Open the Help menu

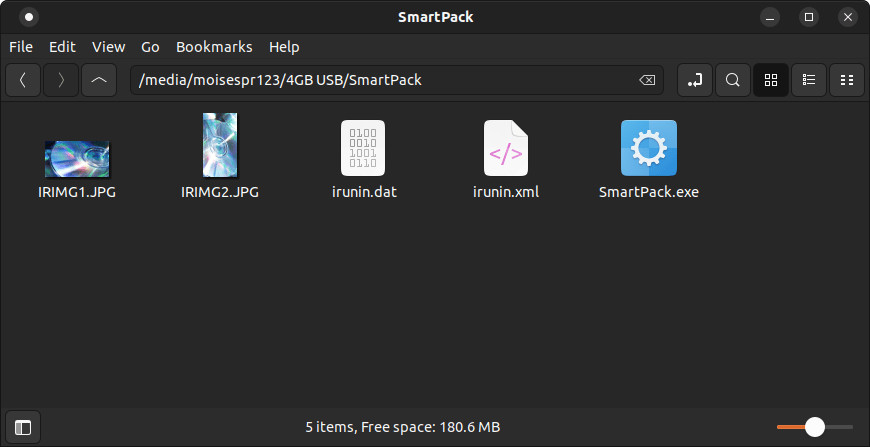click(x=284, y=47)
